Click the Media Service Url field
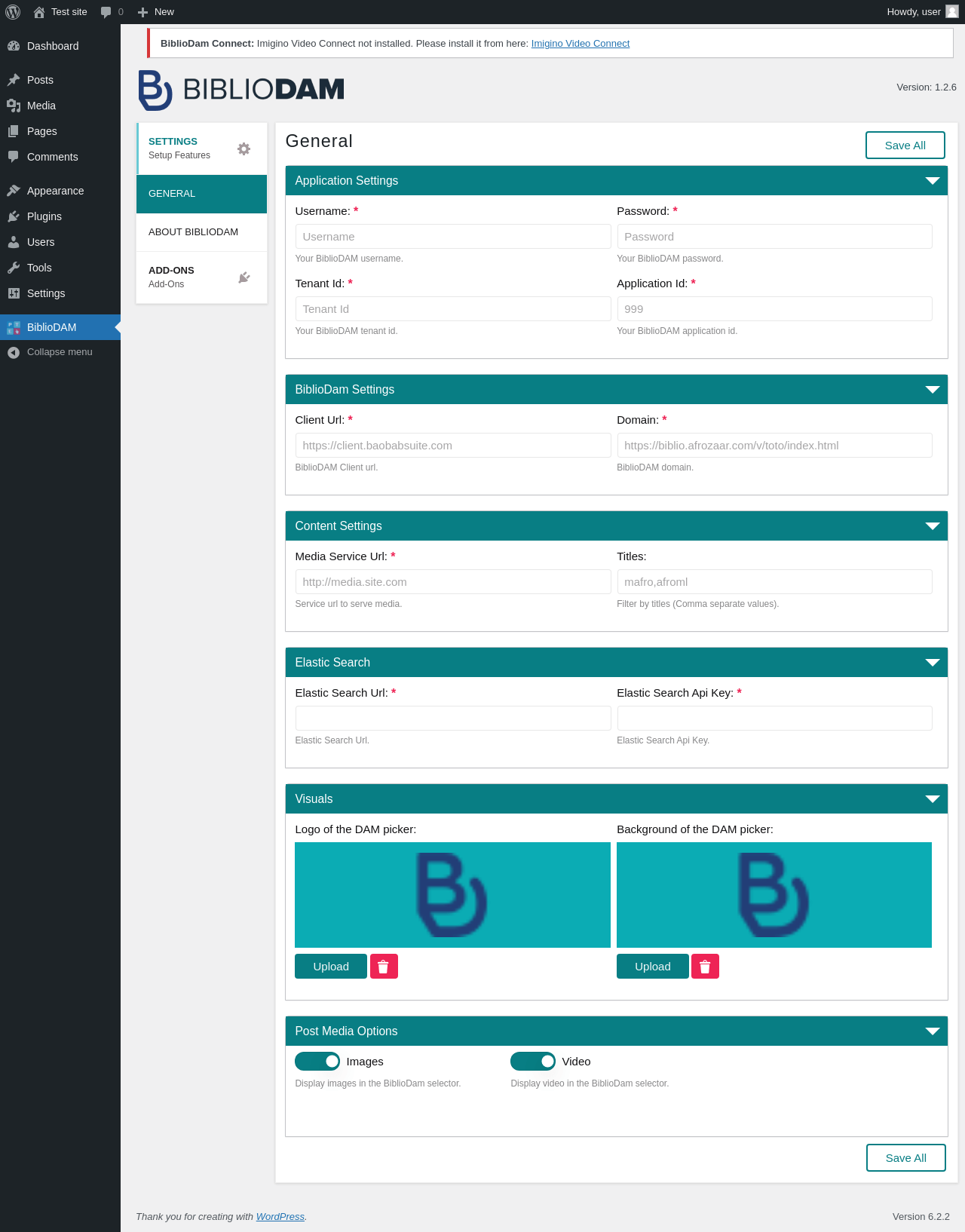 click(453, 582)
